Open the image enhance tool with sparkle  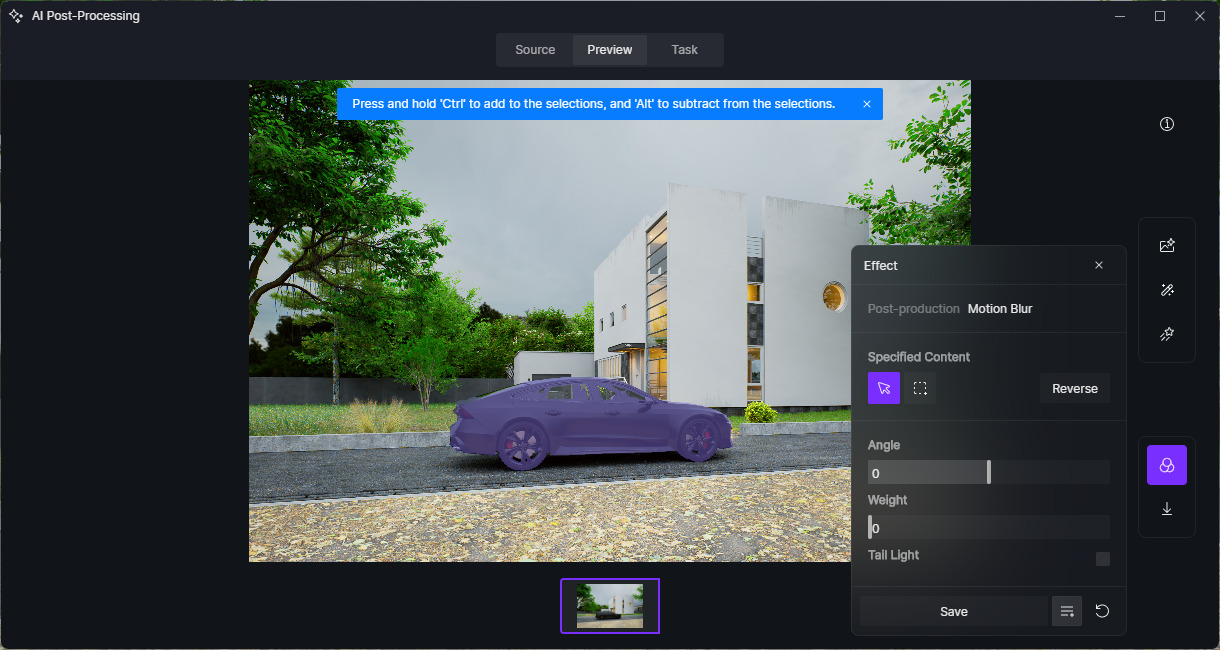tap(1167, 245)
